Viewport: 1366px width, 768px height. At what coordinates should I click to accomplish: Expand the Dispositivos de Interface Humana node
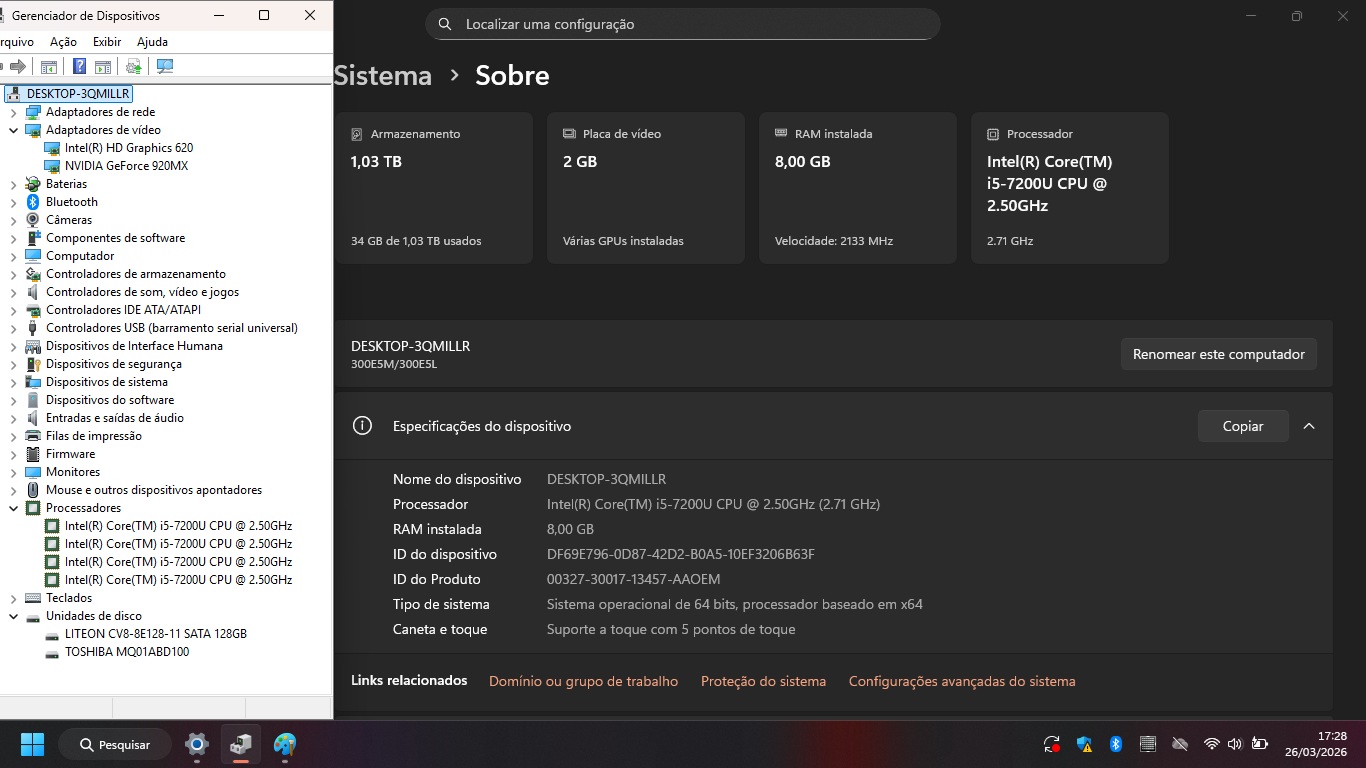pos(14,346)
